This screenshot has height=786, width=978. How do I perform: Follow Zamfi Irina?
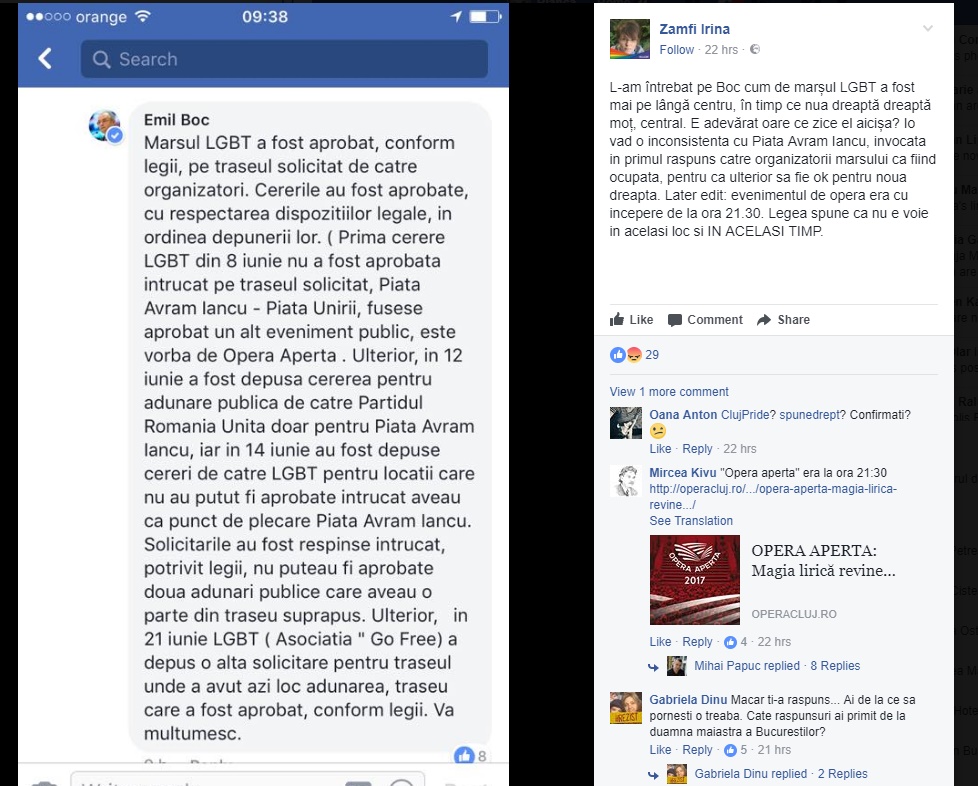tap(677, 49)
